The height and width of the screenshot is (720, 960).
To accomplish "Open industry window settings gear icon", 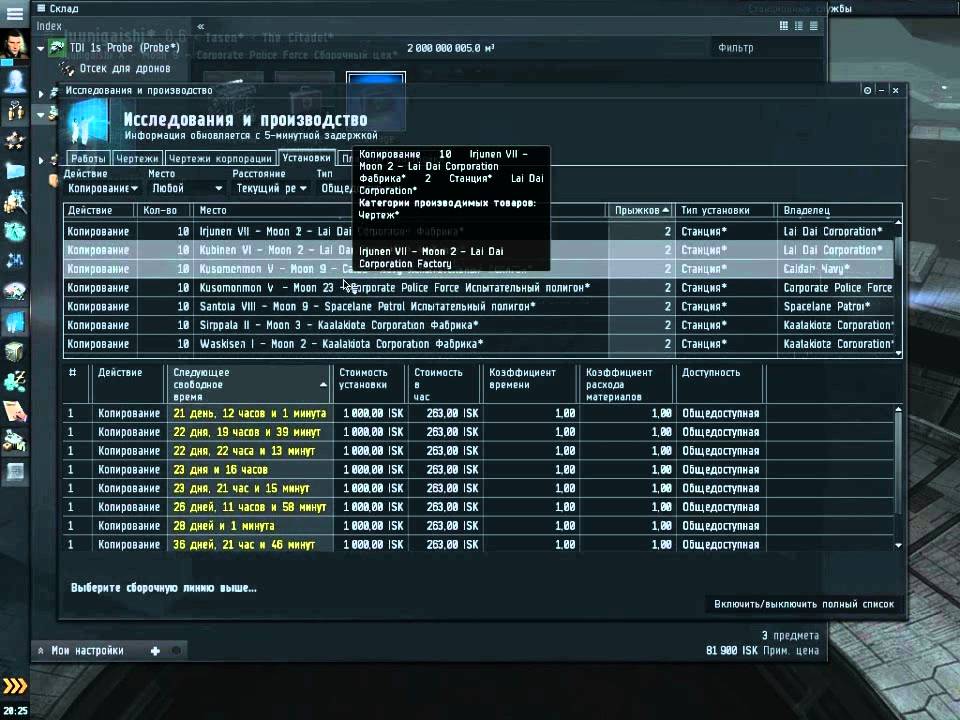I will pos(867,90).
